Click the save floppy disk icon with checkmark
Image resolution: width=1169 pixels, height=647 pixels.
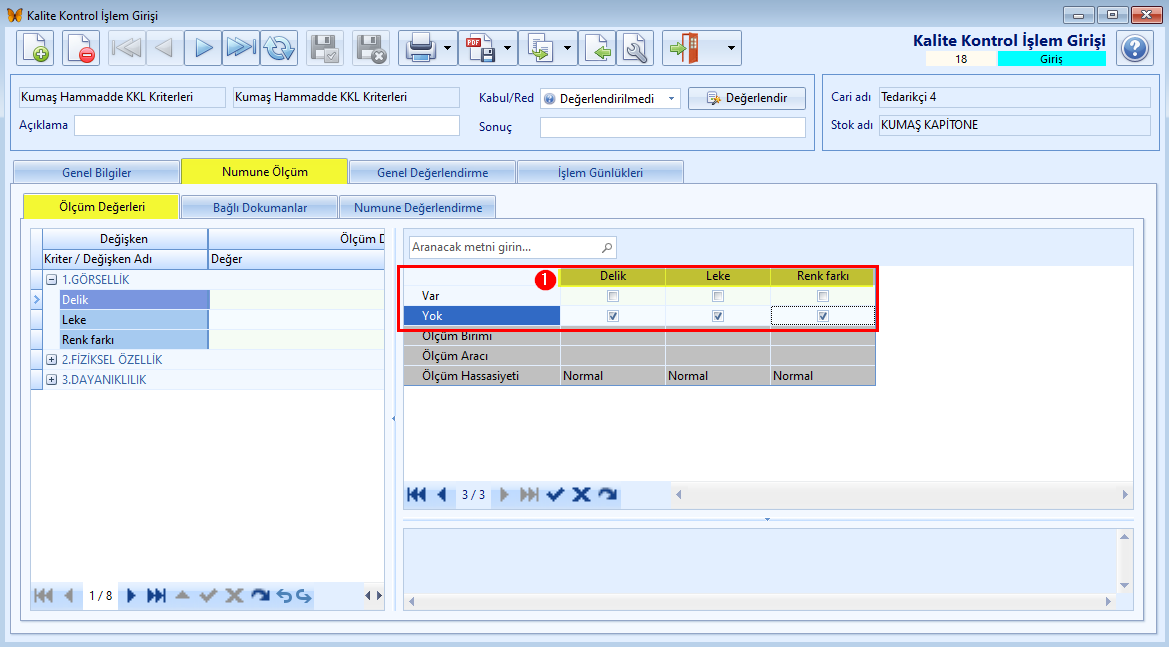point(325,48)
